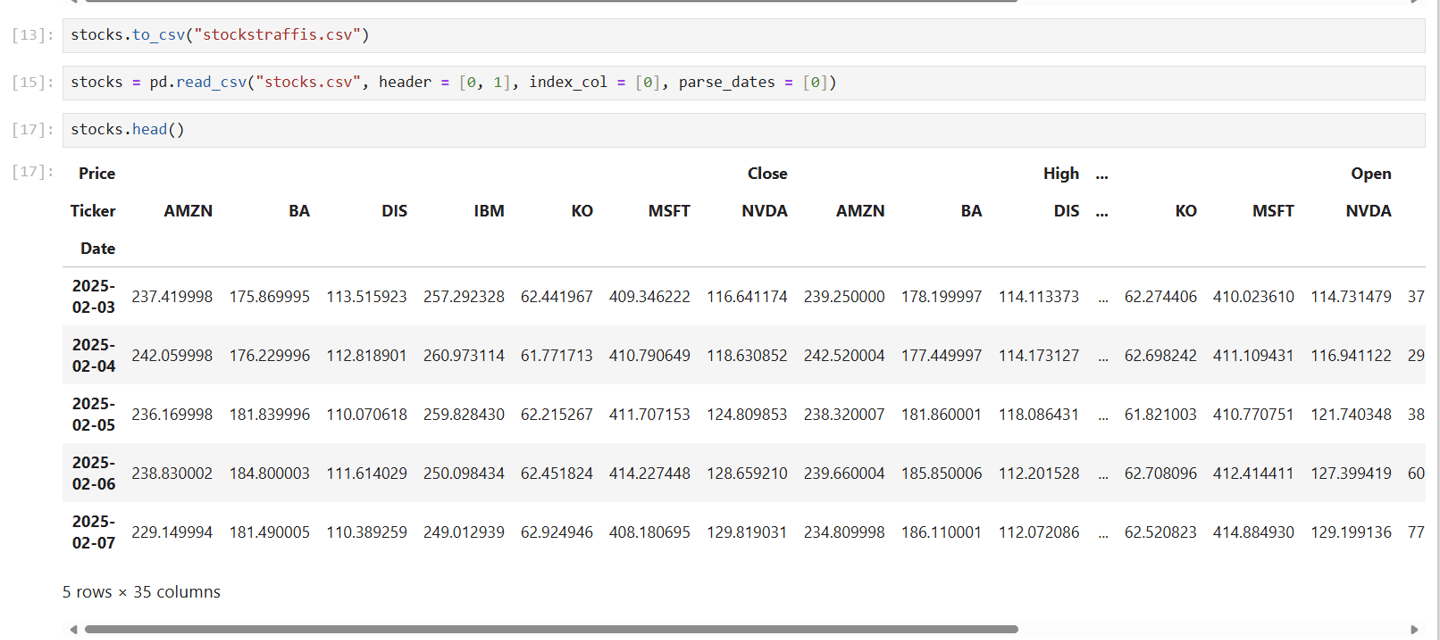Click the value 236.169998
1440x640 pixels.
coord(172,415)
